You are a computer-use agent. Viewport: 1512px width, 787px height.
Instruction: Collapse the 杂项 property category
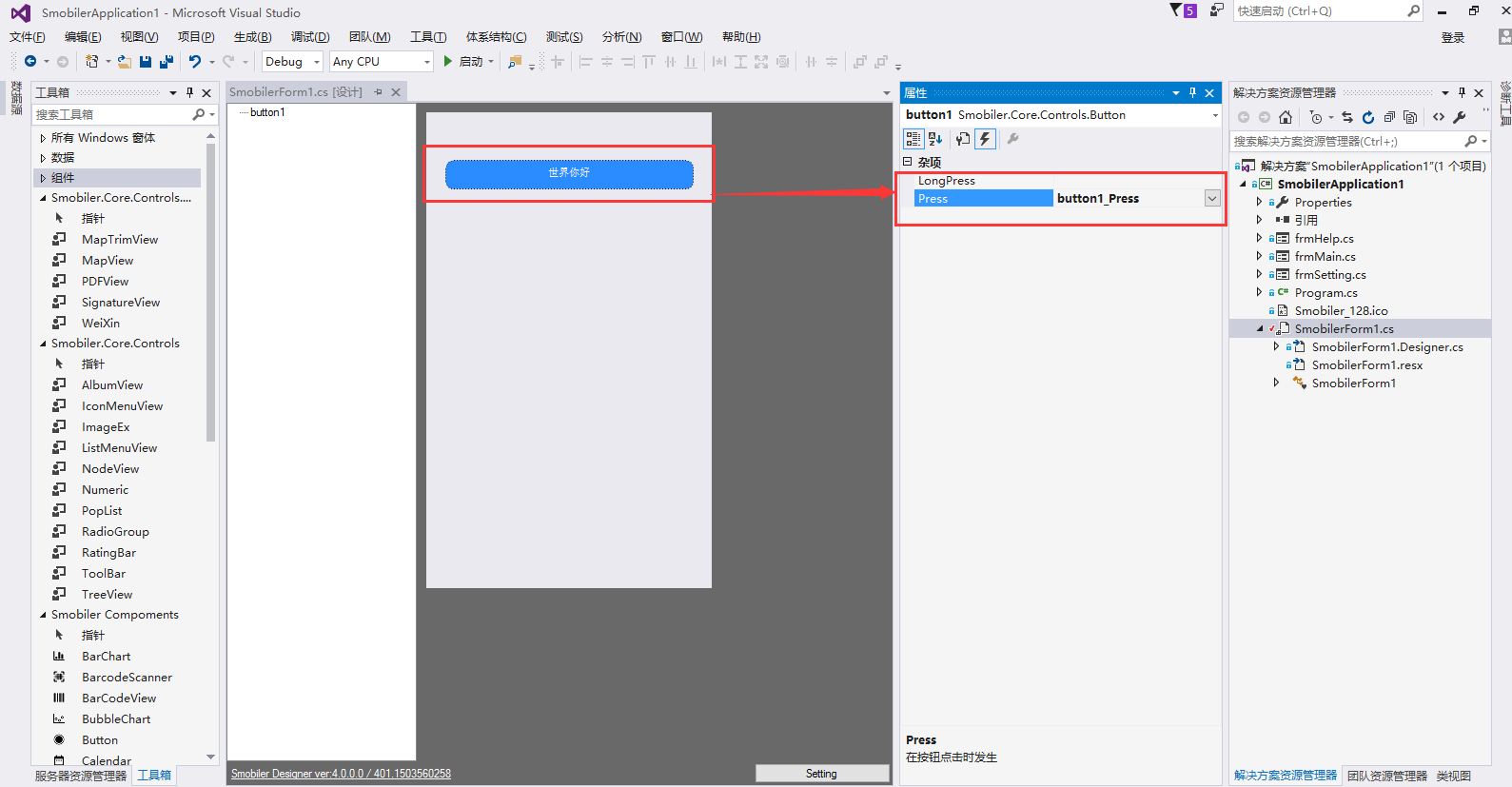(x=907, y=162)
